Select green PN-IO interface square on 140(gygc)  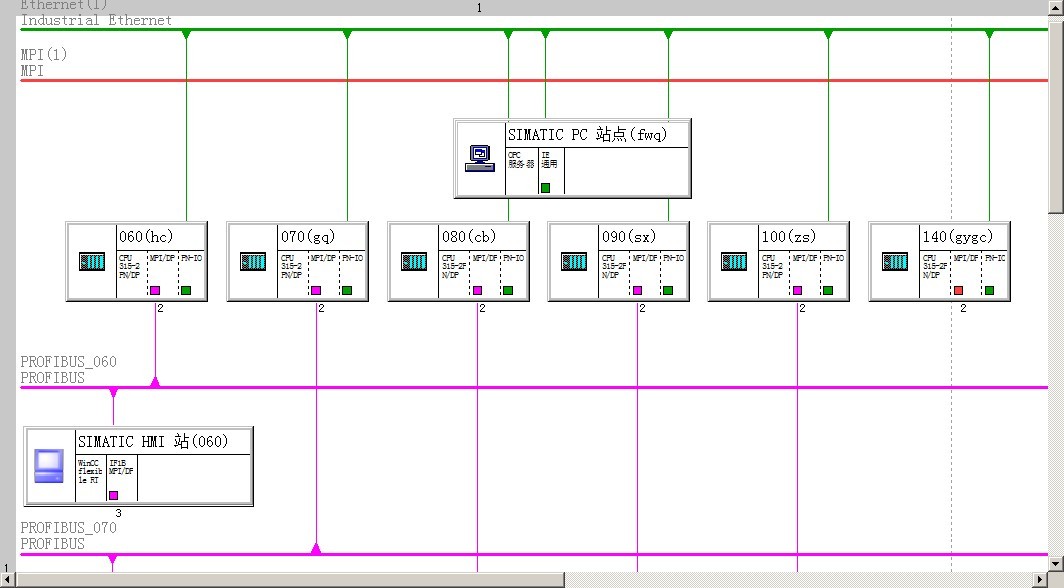[989, 290]
